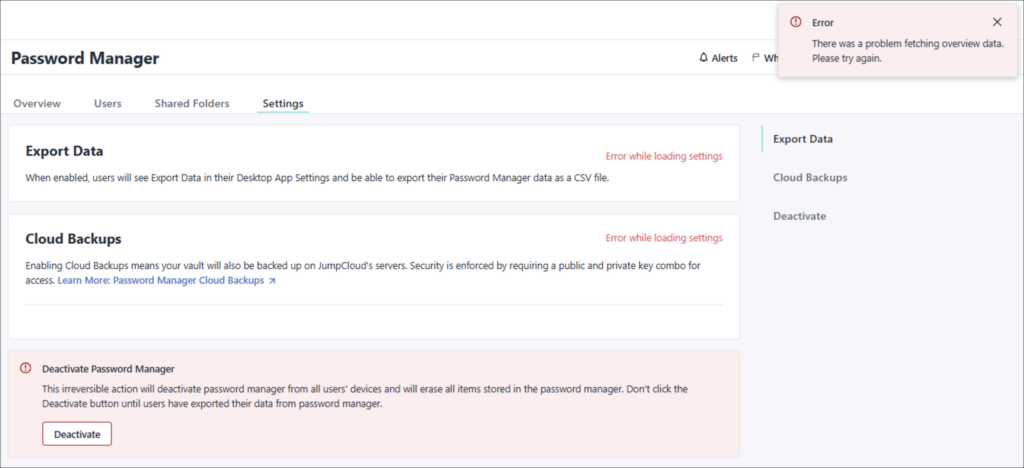Click the Password Manager page title
This screenshot has height=468, width=1024.
[85, 58]
